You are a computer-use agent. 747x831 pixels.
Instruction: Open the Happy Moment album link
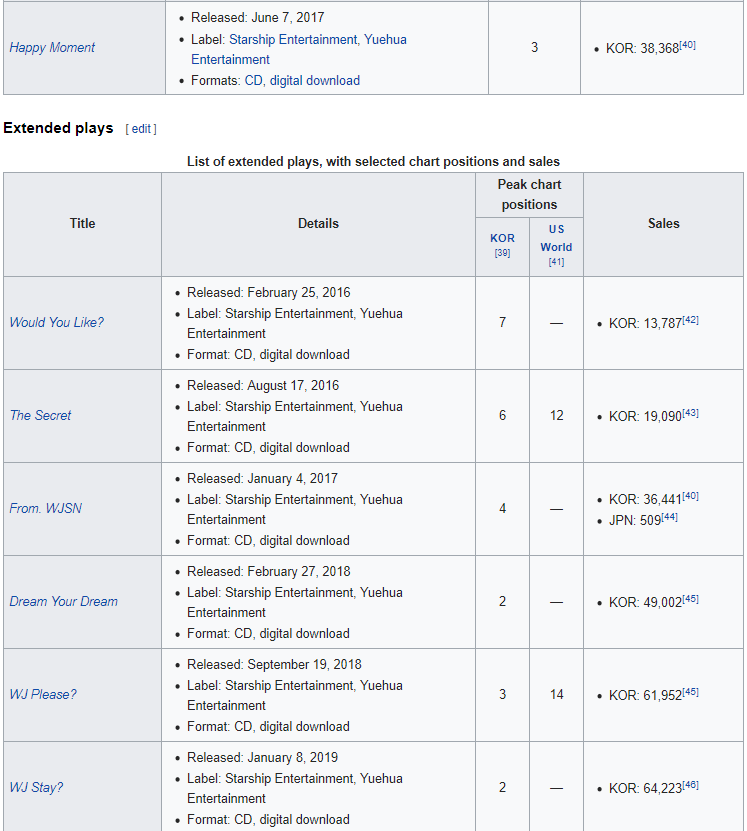point(52,48)
